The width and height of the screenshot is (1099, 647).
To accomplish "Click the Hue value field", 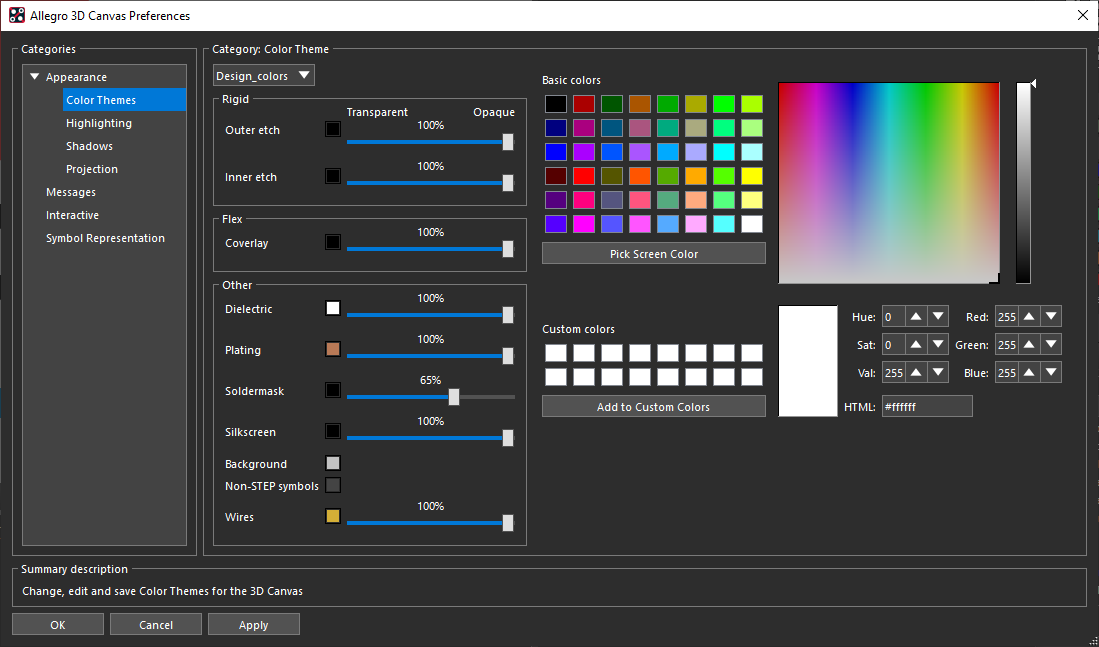I will [894, 317].
